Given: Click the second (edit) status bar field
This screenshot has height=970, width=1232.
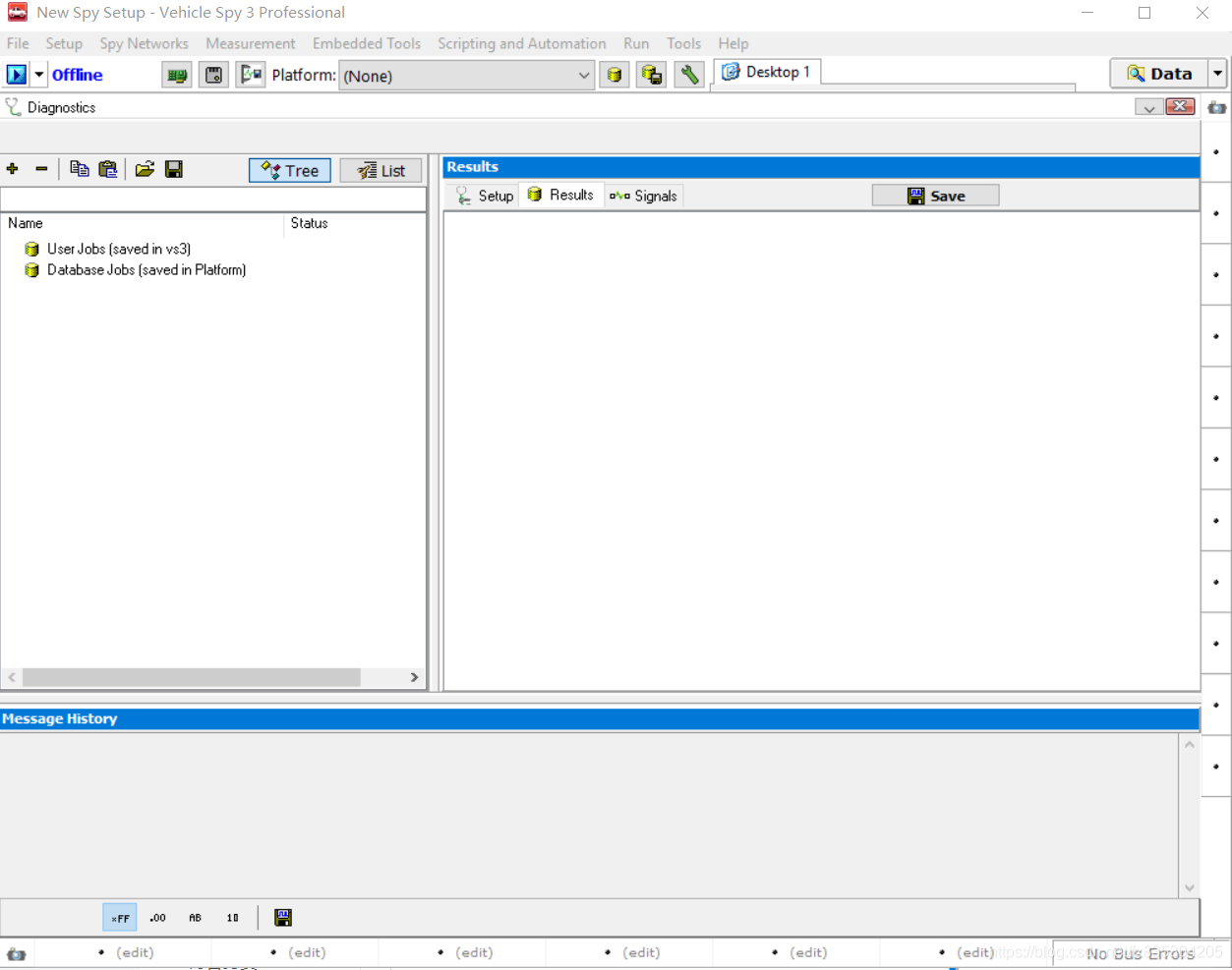Looking at the screenshot, I should click(307, 952).
